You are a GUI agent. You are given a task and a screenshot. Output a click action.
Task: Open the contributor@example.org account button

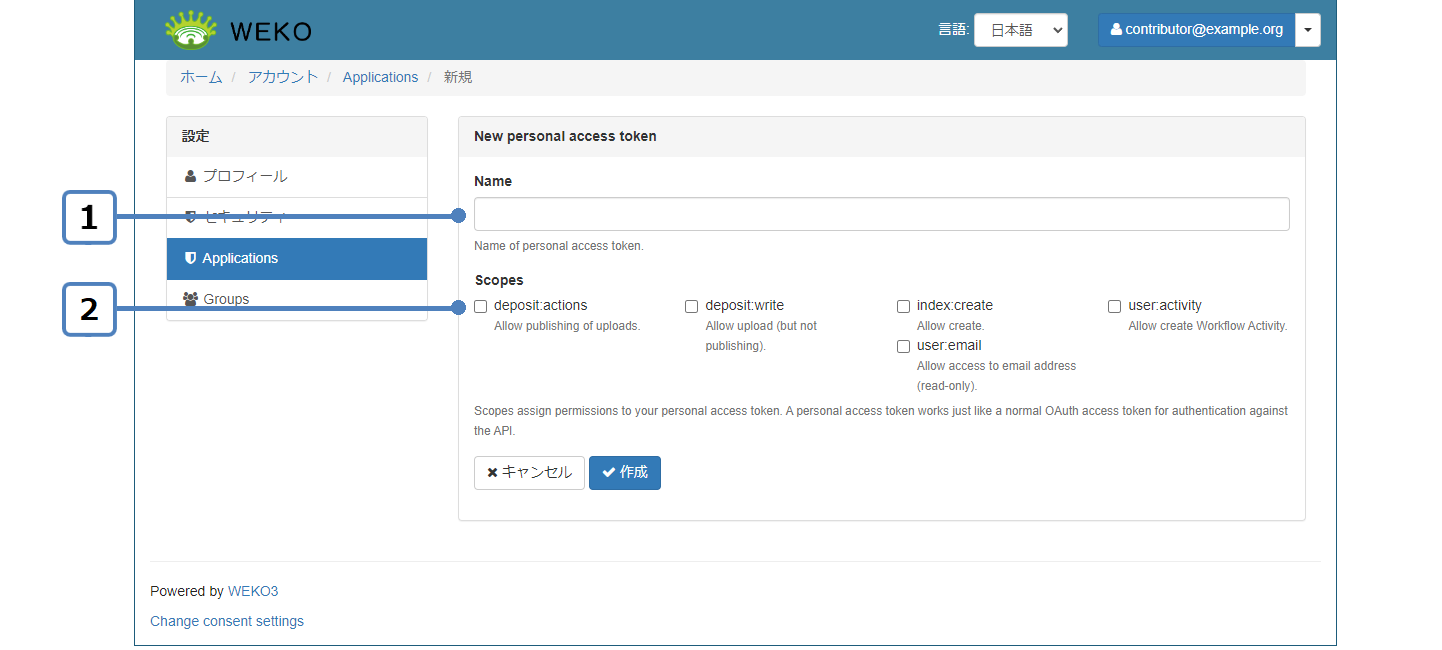(x=1196, y=30)
